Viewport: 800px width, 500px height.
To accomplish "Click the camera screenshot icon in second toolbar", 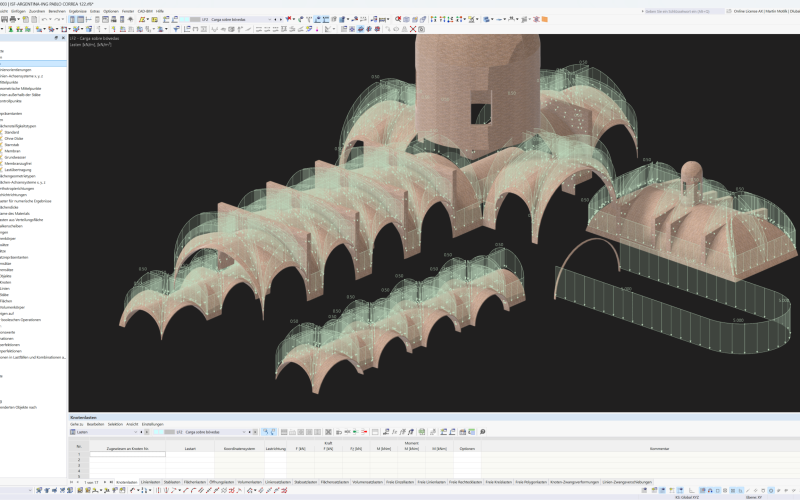I will [x=421, y=29].
